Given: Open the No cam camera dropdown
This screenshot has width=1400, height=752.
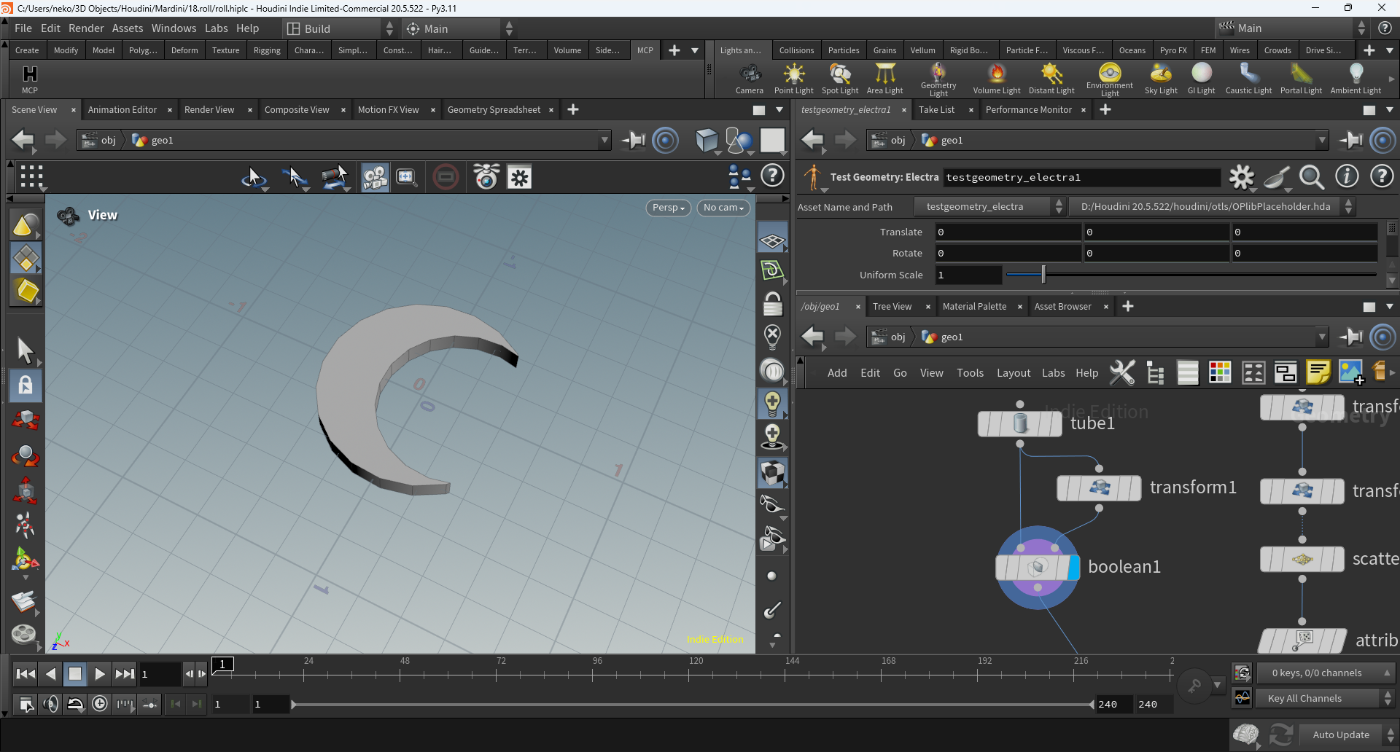Looking at the screenshot, I should (724, 208).
